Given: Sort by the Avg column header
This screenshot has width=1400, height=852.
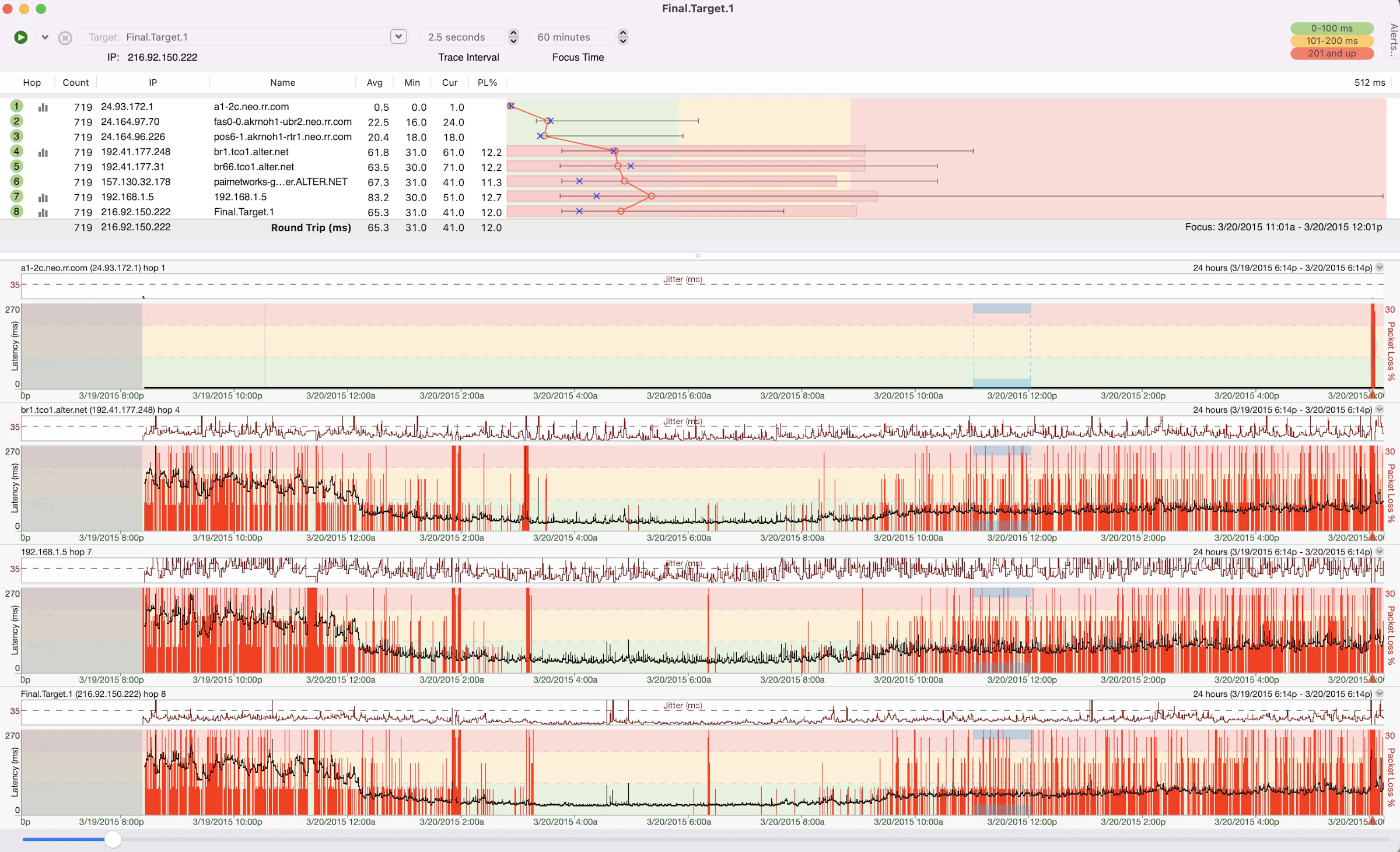Looking at the screenshot, I should [x=374, y=83].
